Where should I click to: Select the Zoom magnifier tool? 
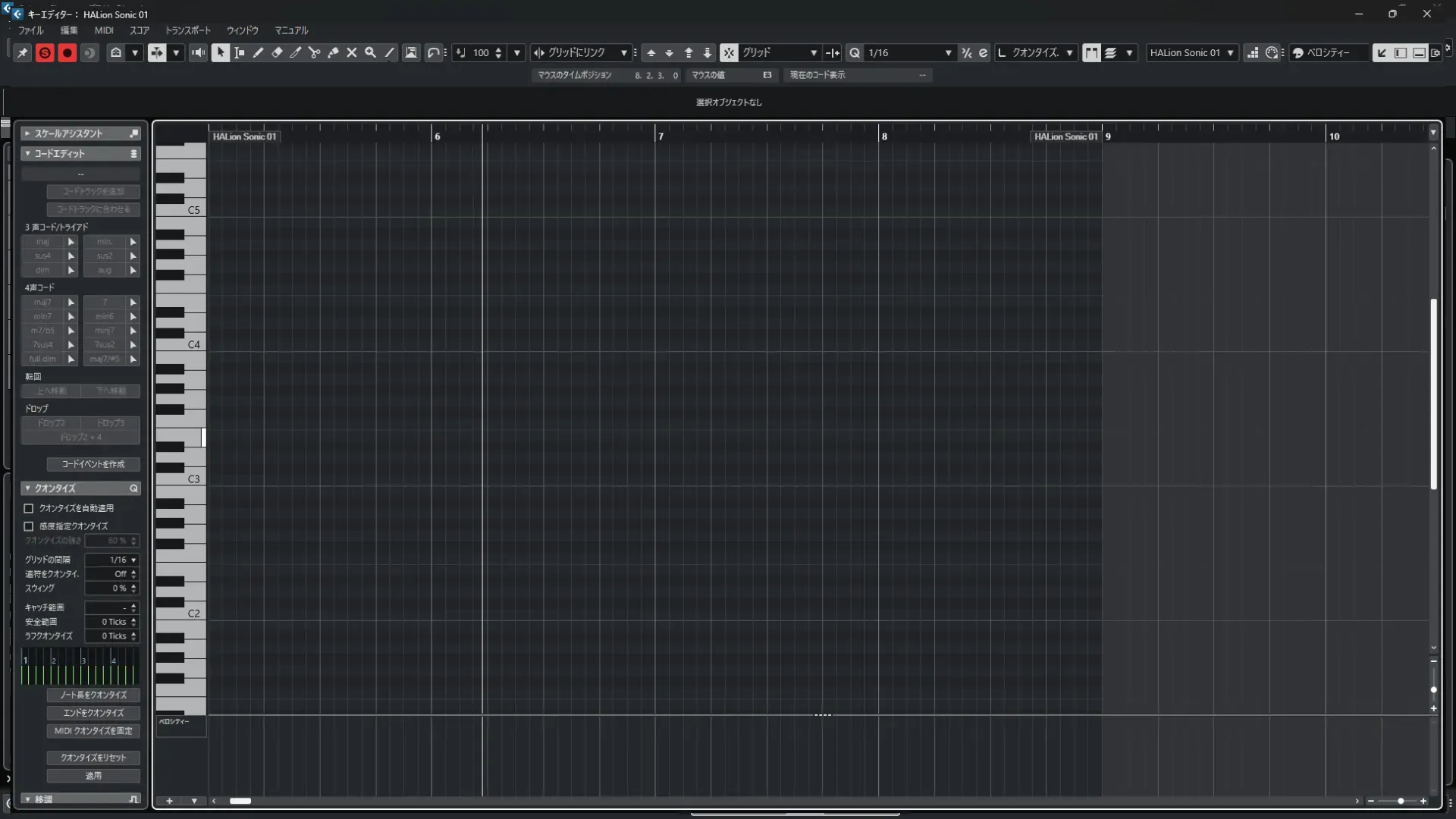tap(370, 52)
